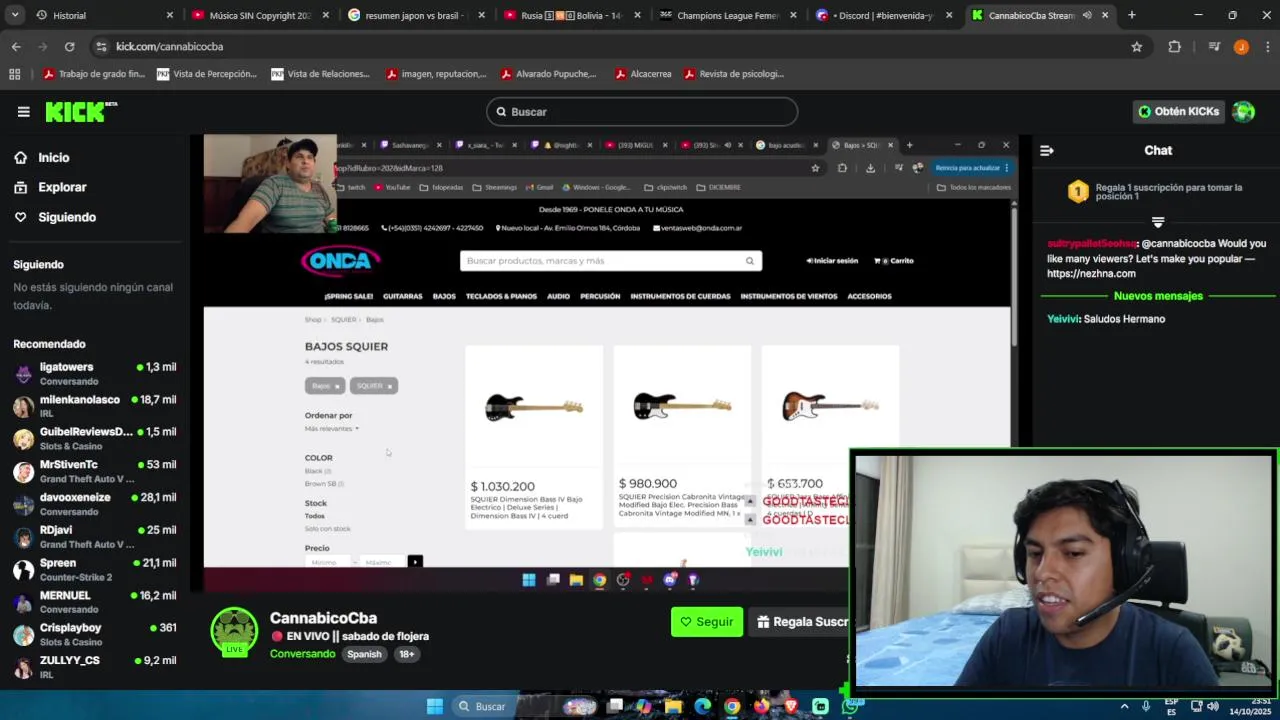This screenshot has height=720, width=1280.
Task: Open the tab search dropdown arrow
Action: [x=14, y=15]
